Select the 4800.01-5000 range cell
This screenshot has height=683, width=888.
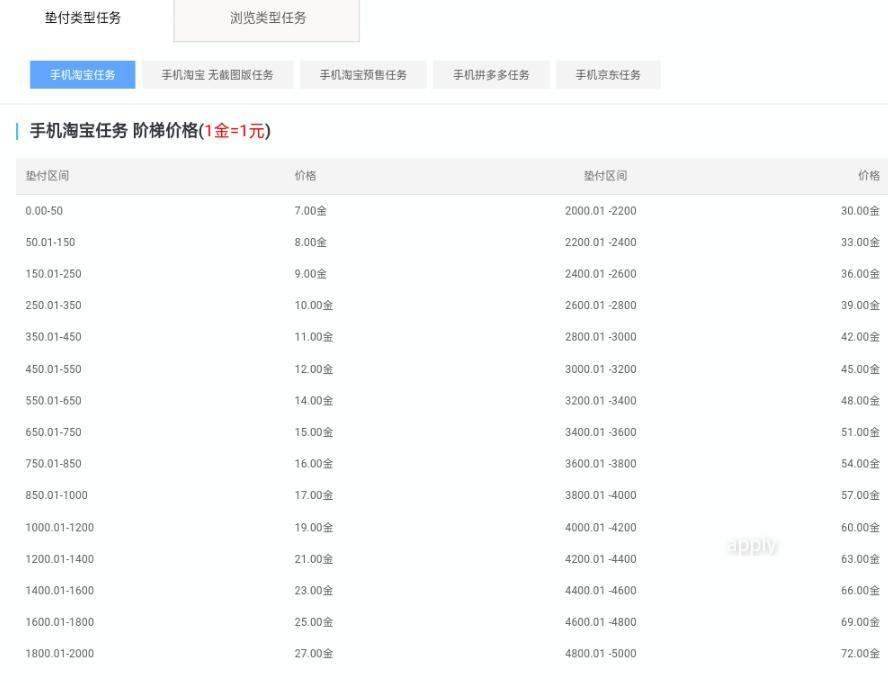(x=596, y=653)
